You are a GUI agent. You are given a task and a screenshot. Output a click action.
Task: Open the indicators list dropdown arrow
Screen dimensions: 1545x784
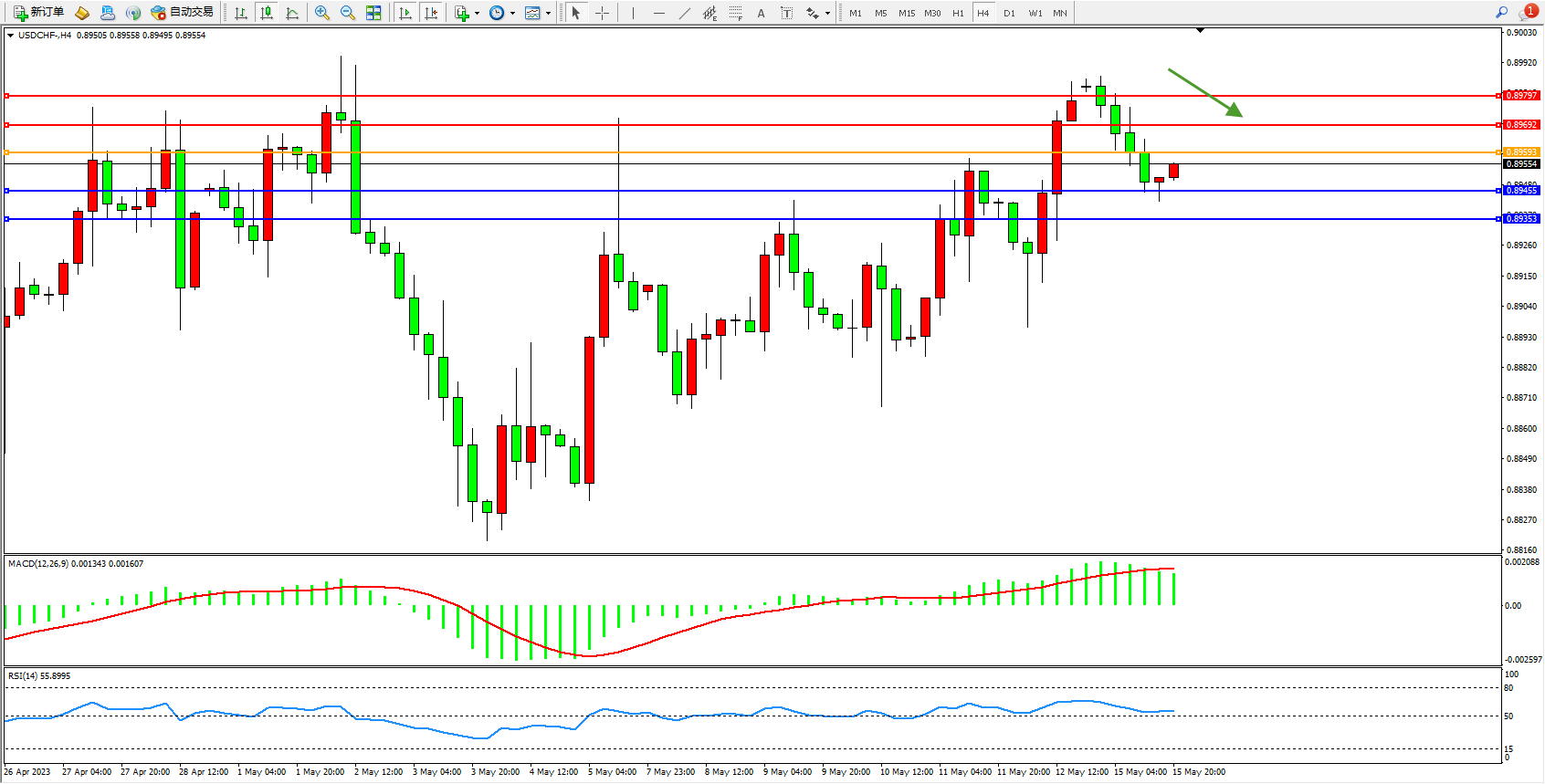point(477,13)
